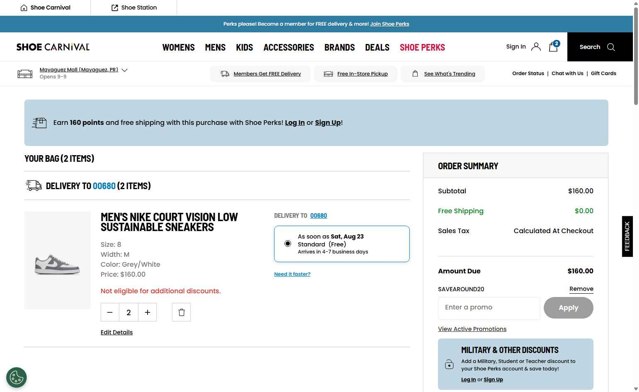Open the shopping bag icon

click(553, 46)
